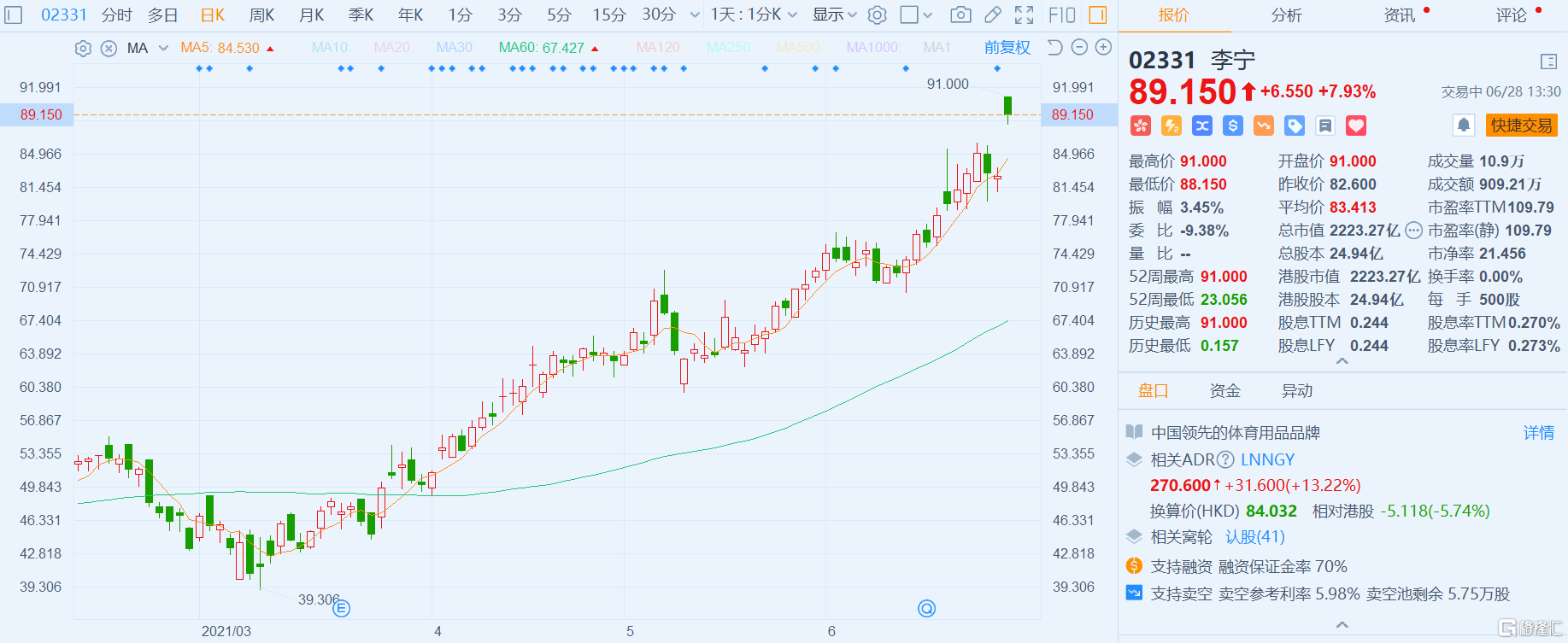Open the square layout dropdown
The height and width of the screenshot is (643, 1568).
click(916, 15)
